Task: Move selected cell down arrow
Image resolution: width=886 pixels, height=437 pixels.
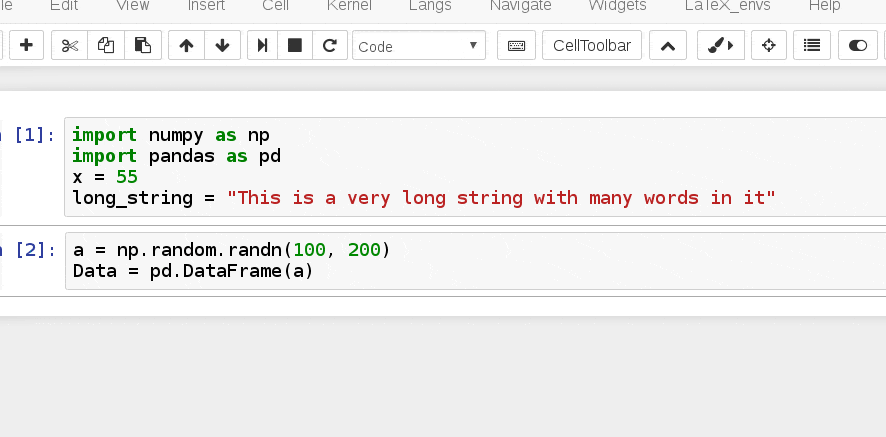Action: (223, 45)
